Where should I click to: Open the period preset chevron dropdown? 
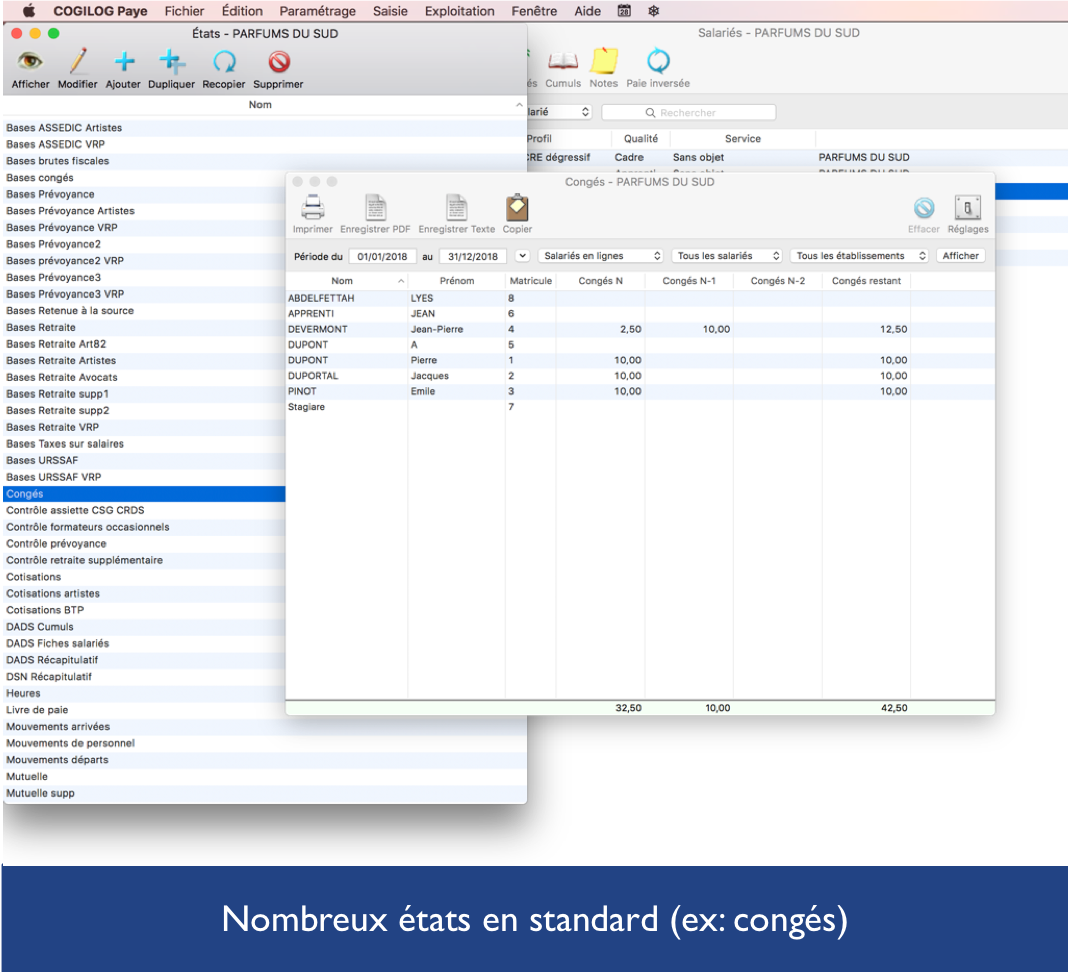tap(522, 256)
